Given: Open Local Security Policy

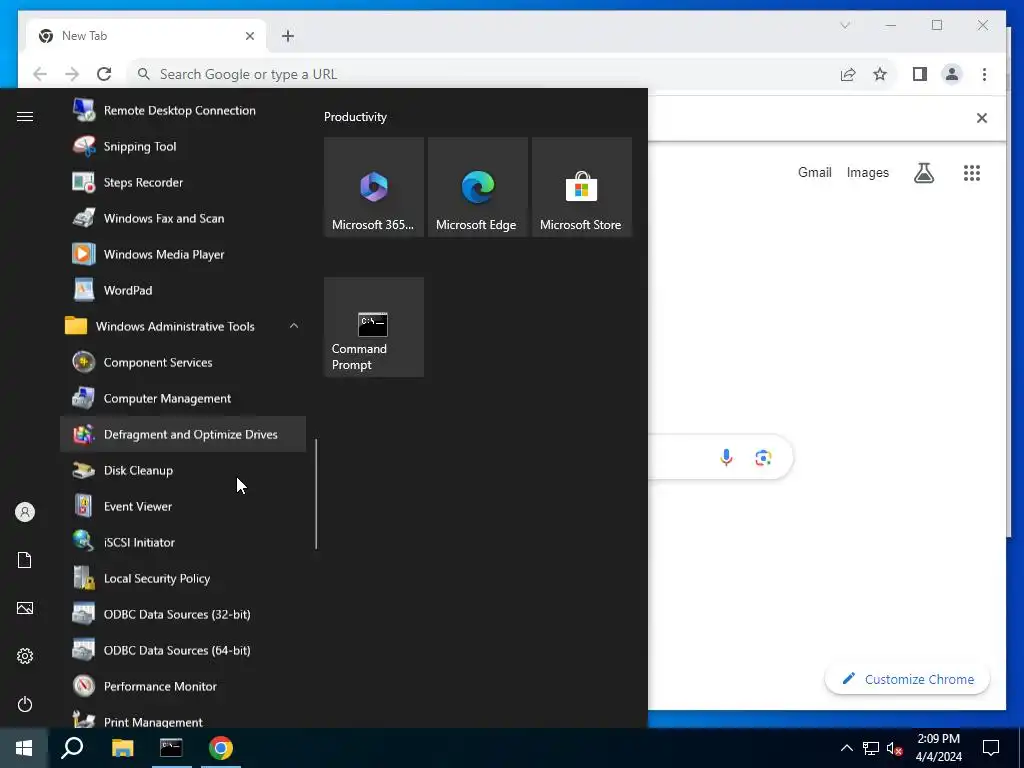Looking at the screenshot, I should click(x=183, y=578).
